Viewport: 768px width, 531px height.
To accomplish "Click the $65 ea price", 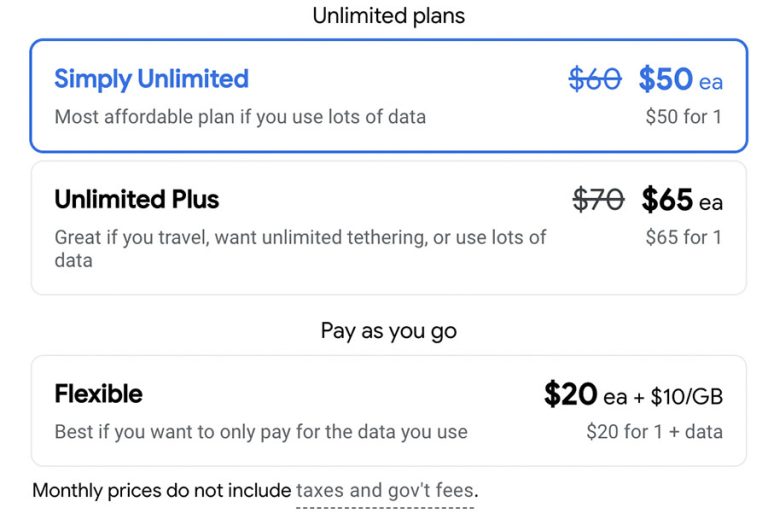I will 681,200.
